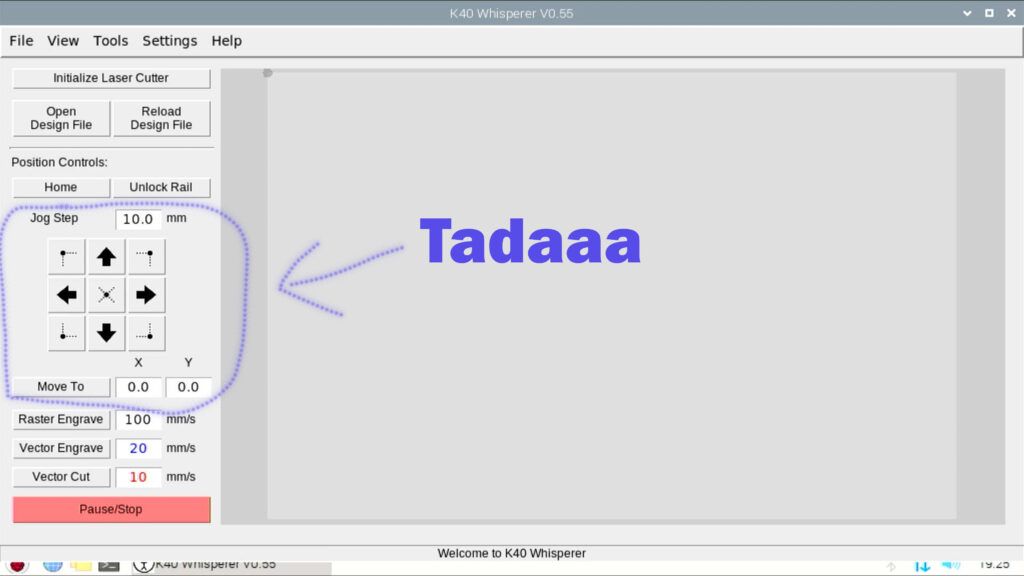The width and height of the screenshot is (1024, 576).
Task: Start Vector Engrave
Action: (61, 448)
